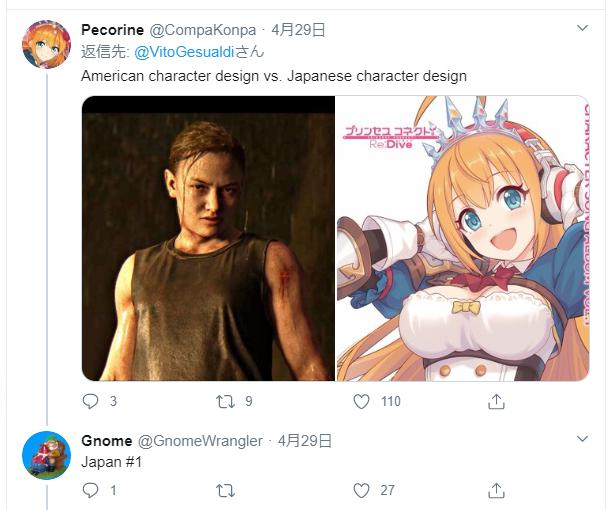Open the Pecorine display name link
The height and width of the screenshot is (510, 615).
coord(113,30)
